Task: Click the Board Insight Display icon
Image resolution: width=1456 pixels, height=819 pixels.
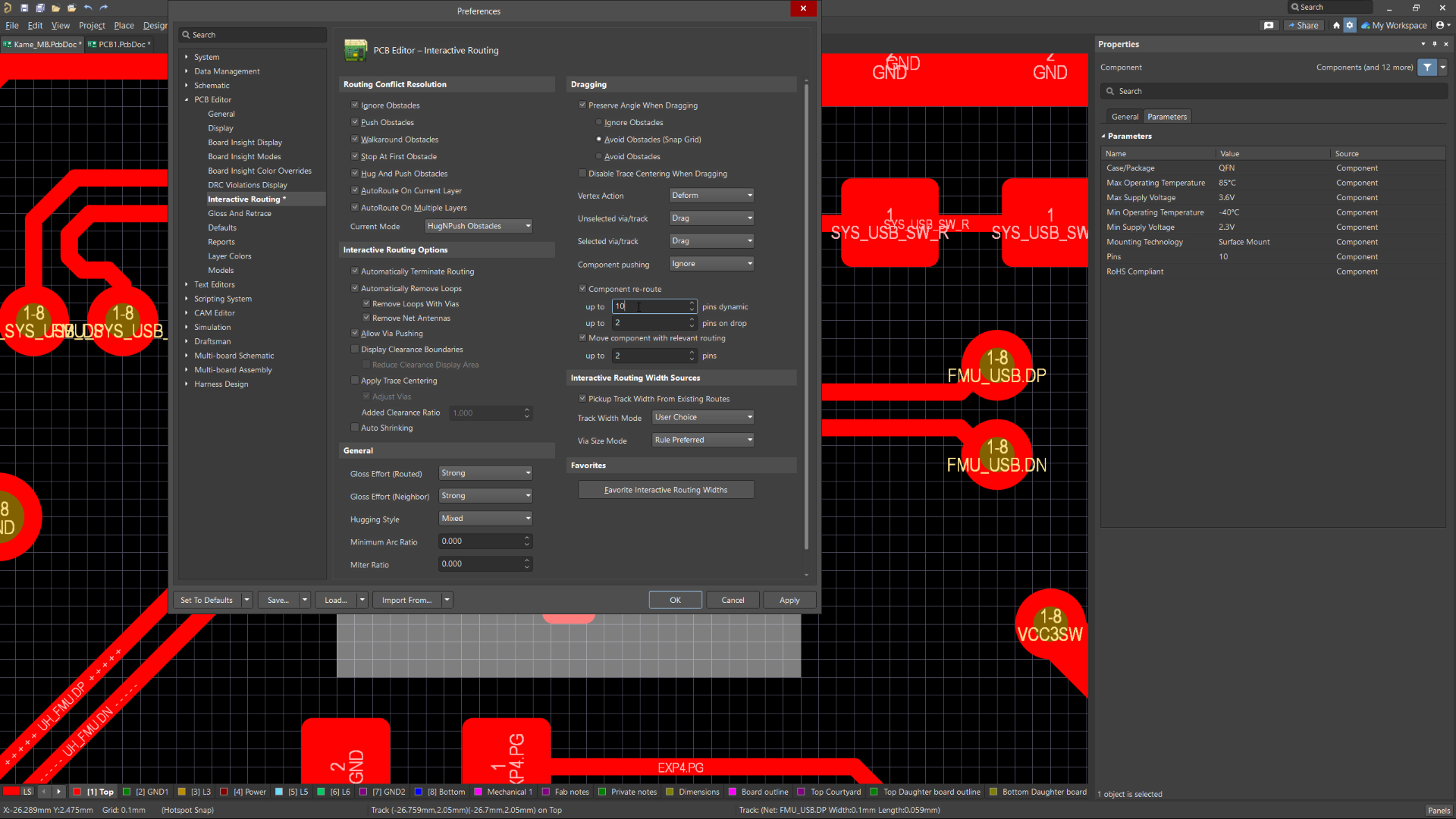Action: (245, 142)
